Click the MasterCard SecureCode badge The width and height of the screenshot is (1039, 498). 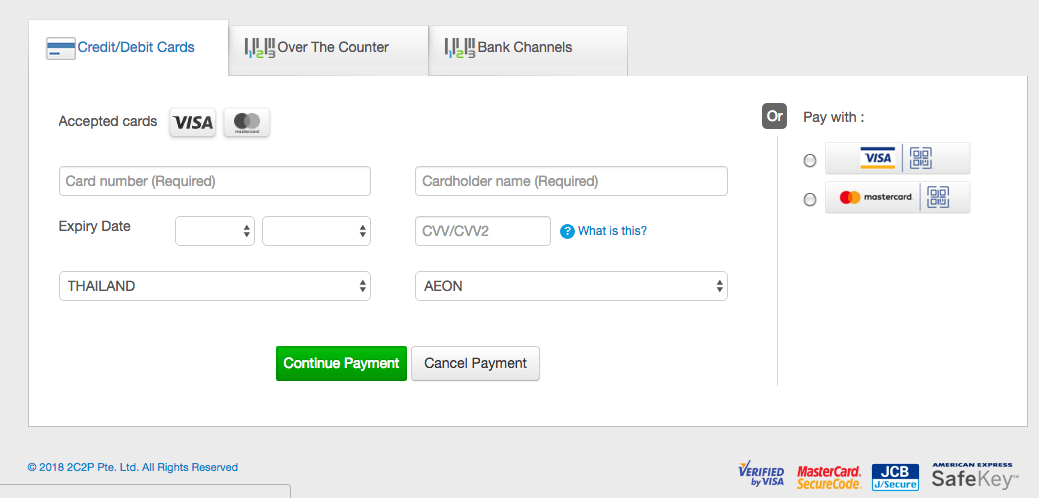[829, 476]
